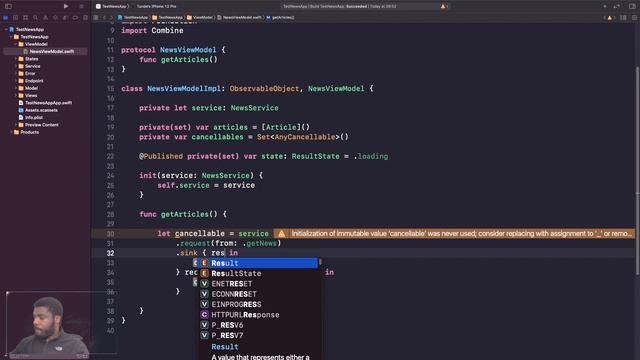Choose ResultState autocomplete suggestion
The width and height of the screenshot is (640, 360).
coord(259,273)
